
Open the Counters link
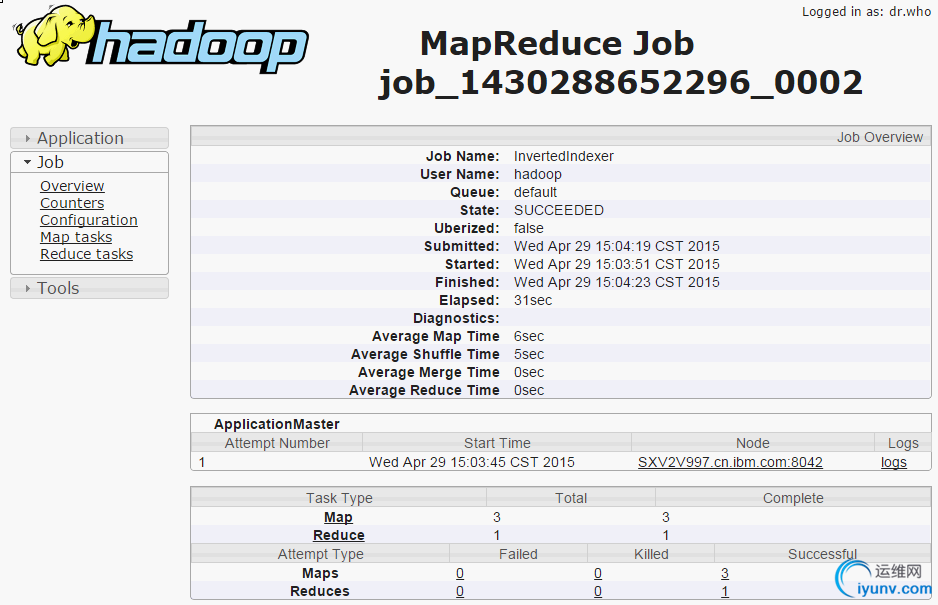[72, 203]
